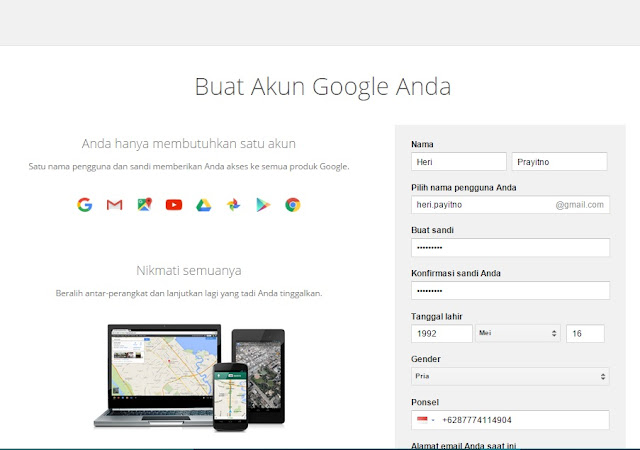
Task: Click the Buat sandi password field
Action: (x=510, y=247)
